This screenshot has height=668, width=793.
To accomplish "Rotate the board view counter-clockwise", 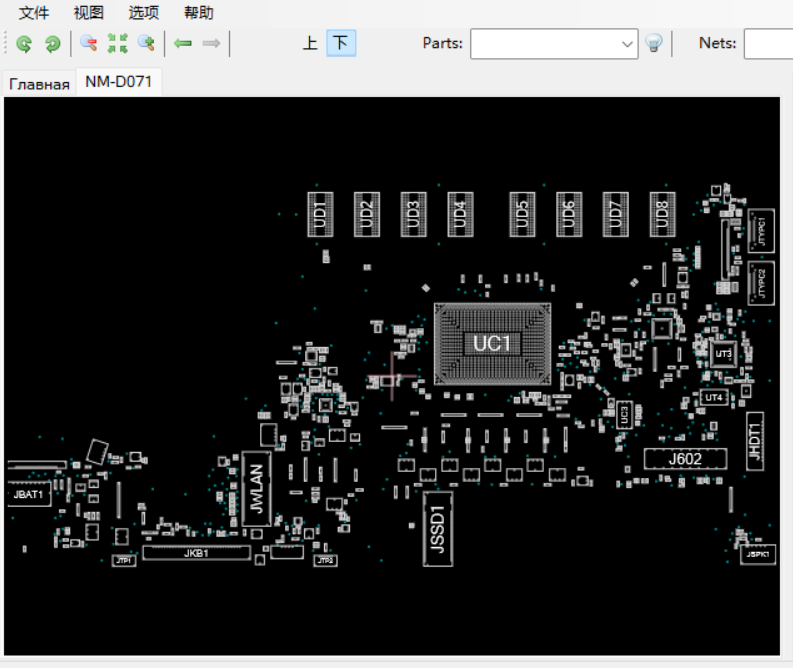I will [x=24, y=44].
